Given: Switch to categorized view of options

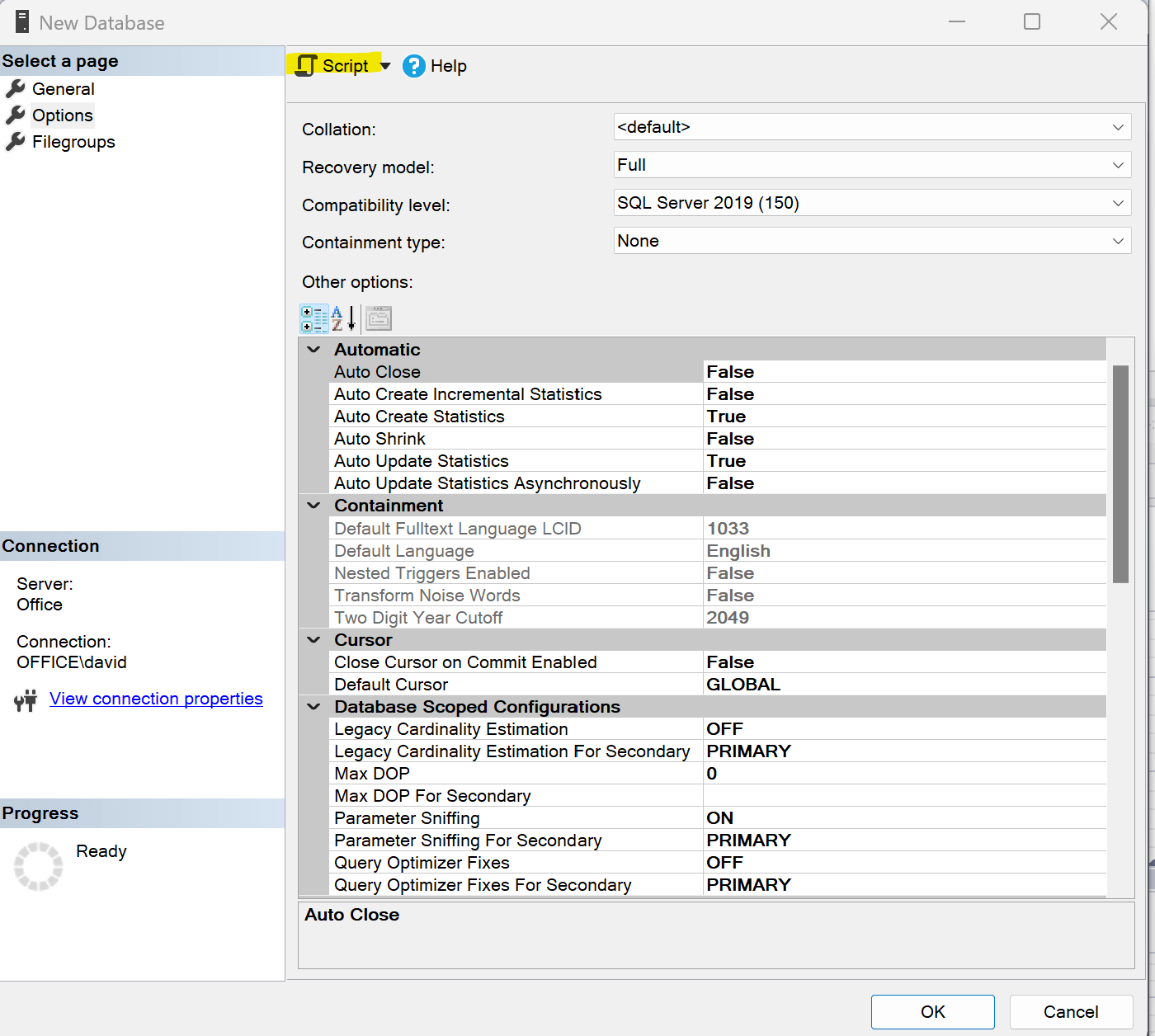Looking at the screenshot, I should [x=314, y=318].
